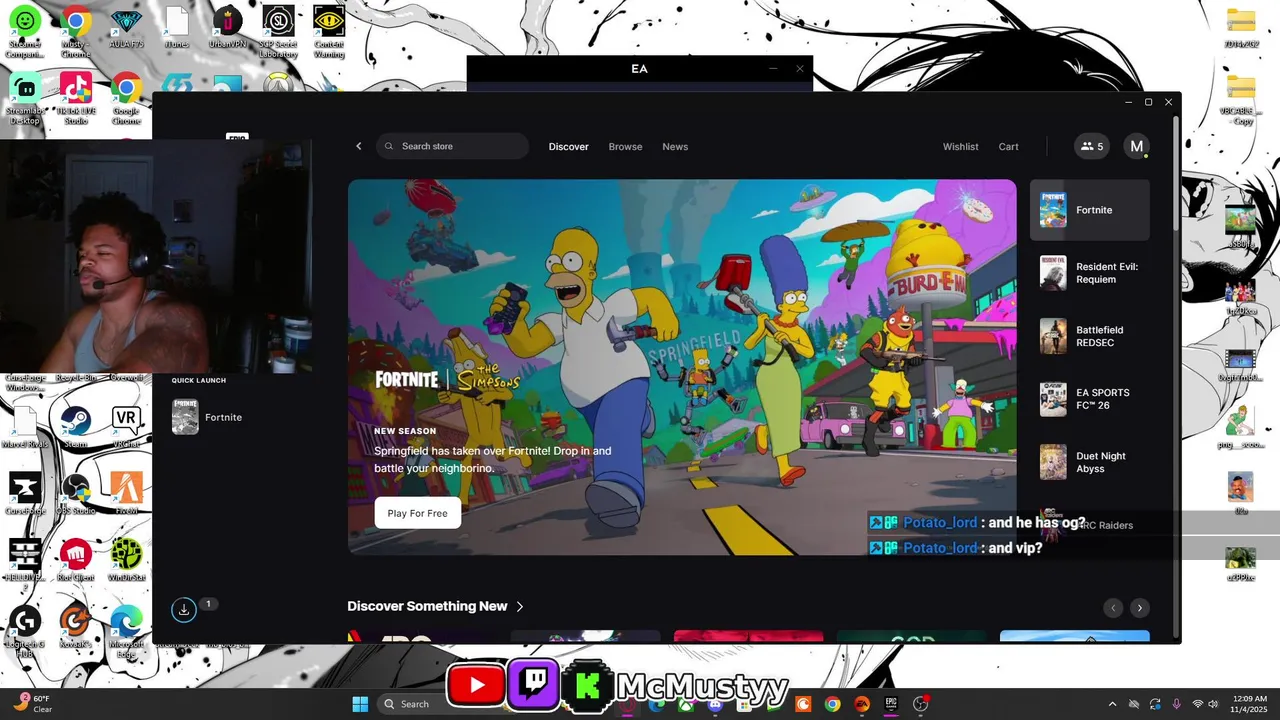
Task: Click Play For Free button
Action: [x=417, y=513]
